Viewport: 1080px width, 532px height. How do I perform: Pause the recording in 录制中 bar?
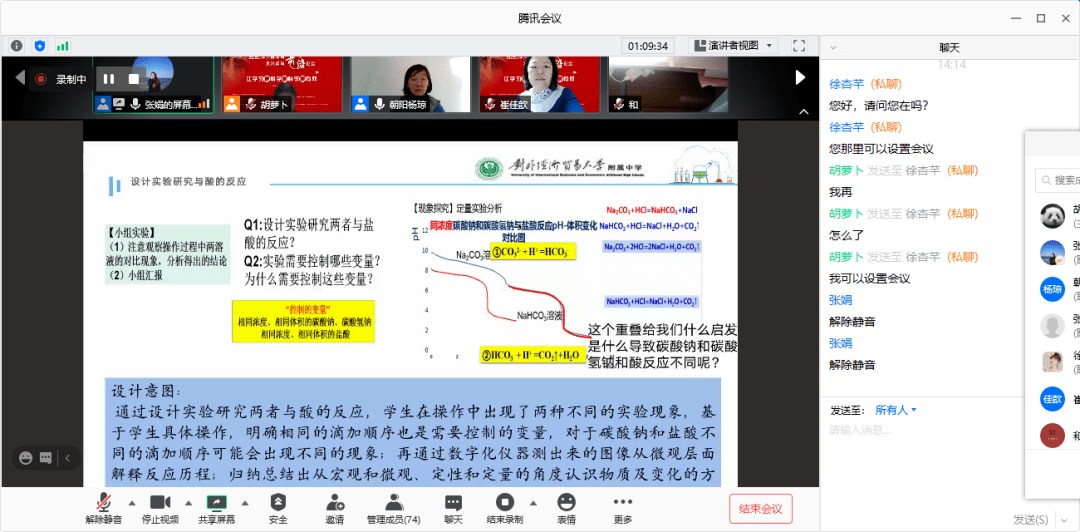click(109, 79)
